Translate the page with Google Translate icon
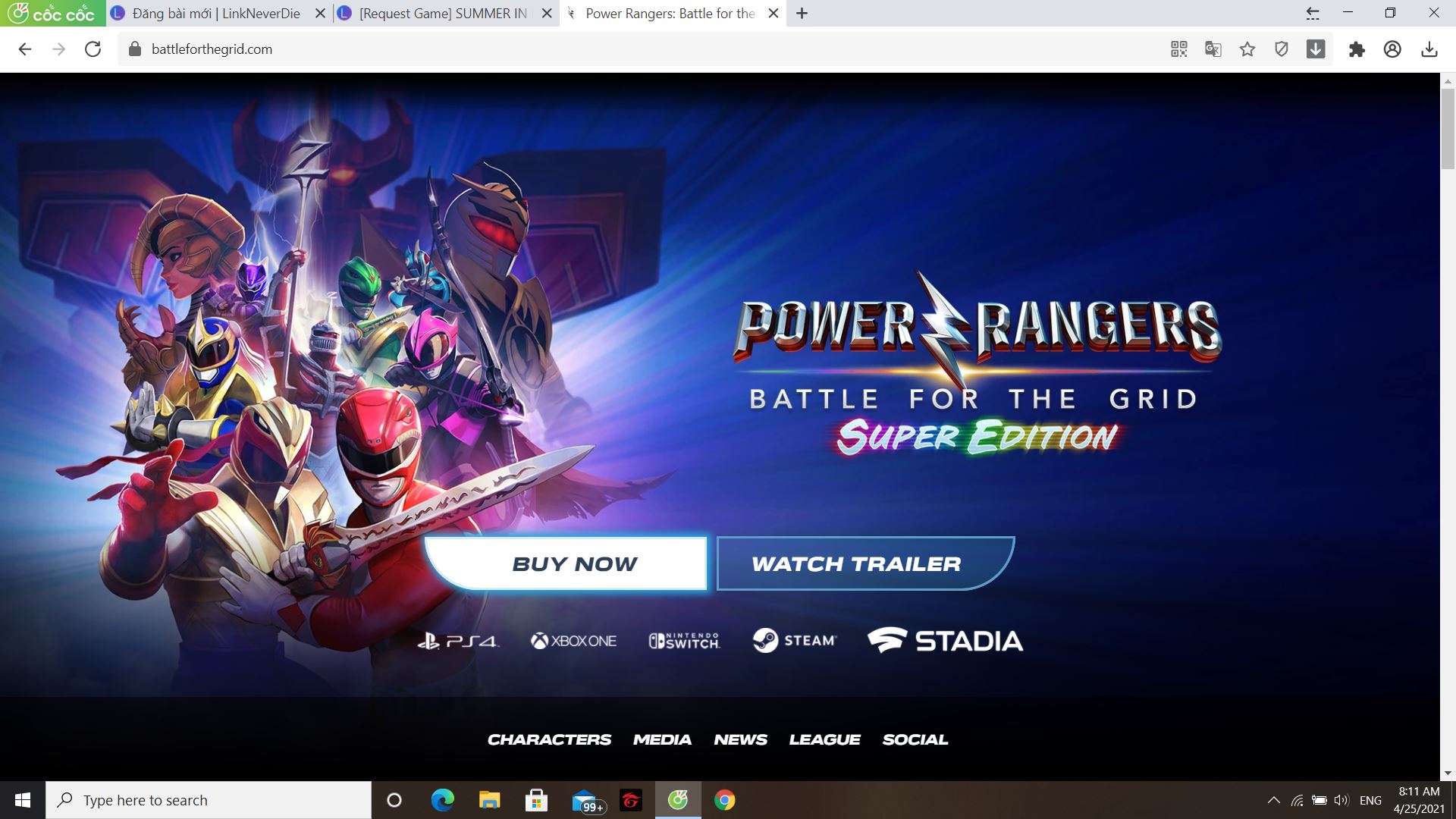Screen dimensions: 1456x819 (1213, 49)
